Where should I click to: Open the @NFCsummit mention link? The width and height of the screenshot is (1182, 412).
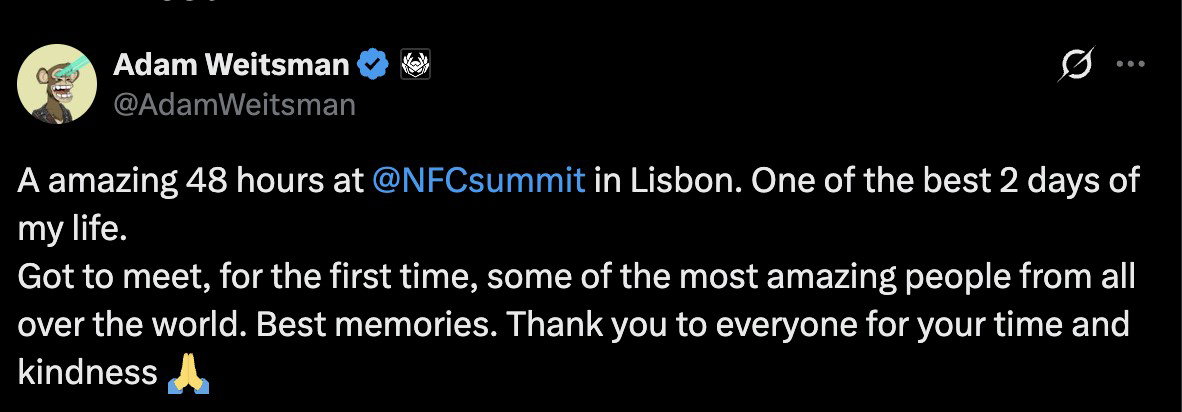click(479, 182)
